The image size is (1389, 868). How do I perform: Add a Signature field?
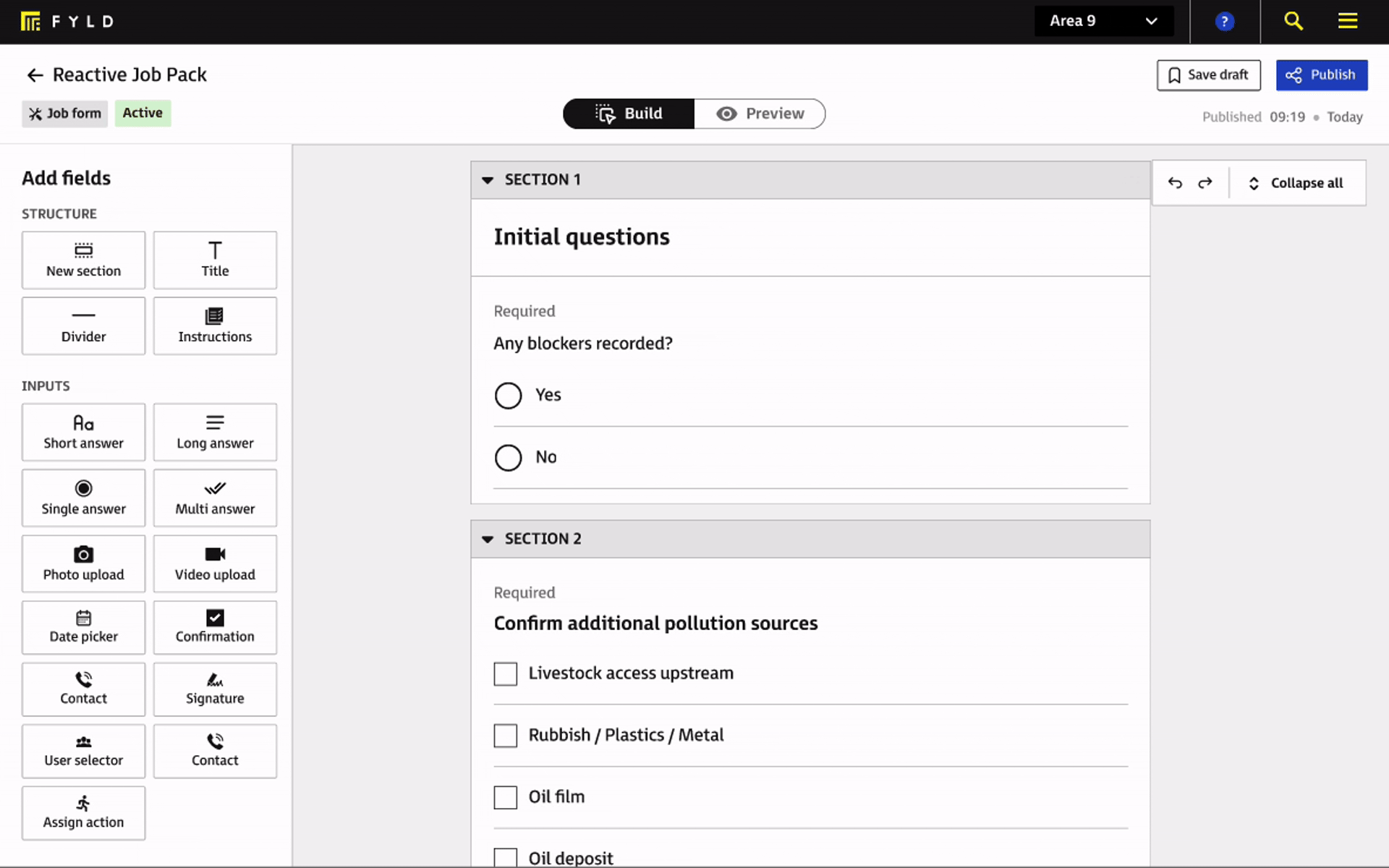(x=215, y=689)
